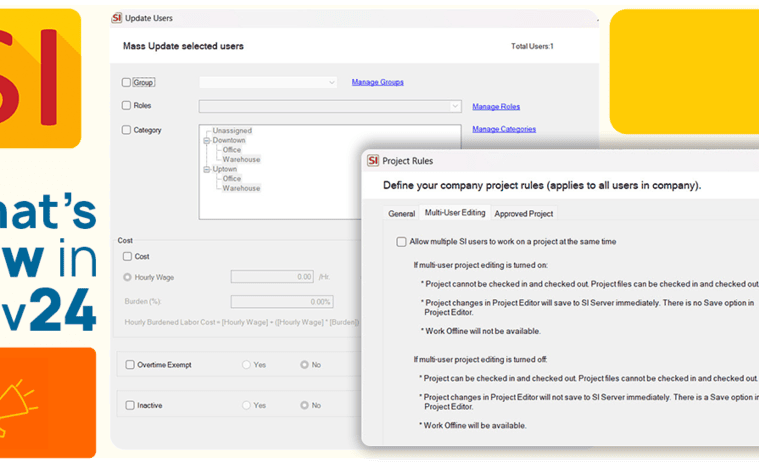Open the Roles dropdown
This screenshot has width=759, height=463.
pos(330,106)
